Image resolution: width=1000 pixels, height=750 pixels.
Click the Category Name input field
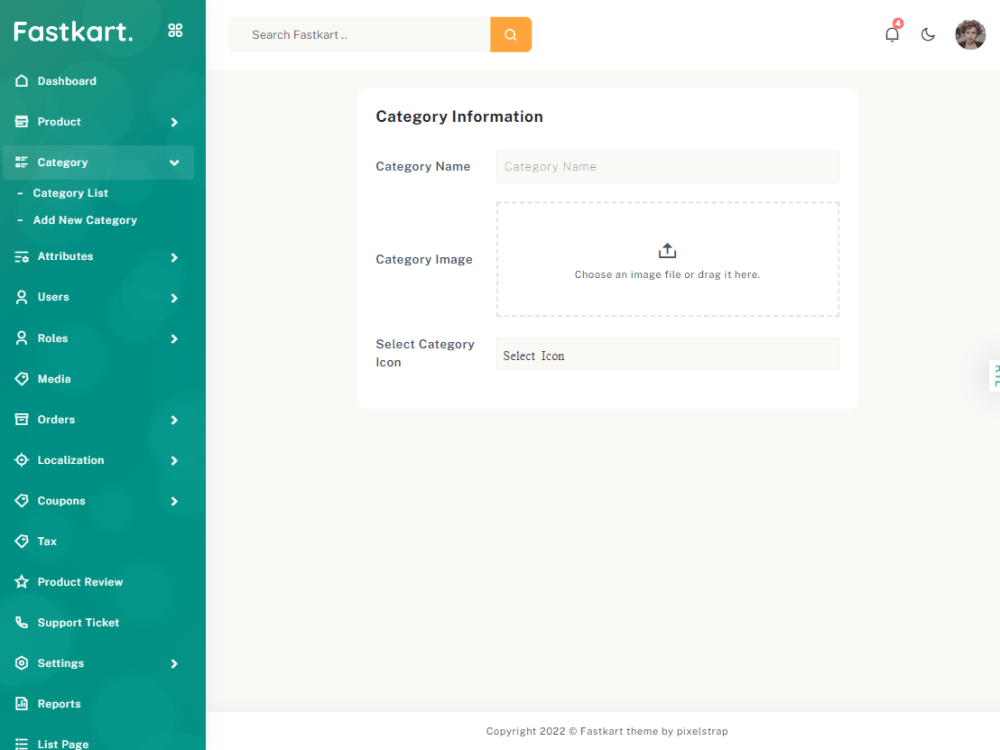click(x=668, y=166)
